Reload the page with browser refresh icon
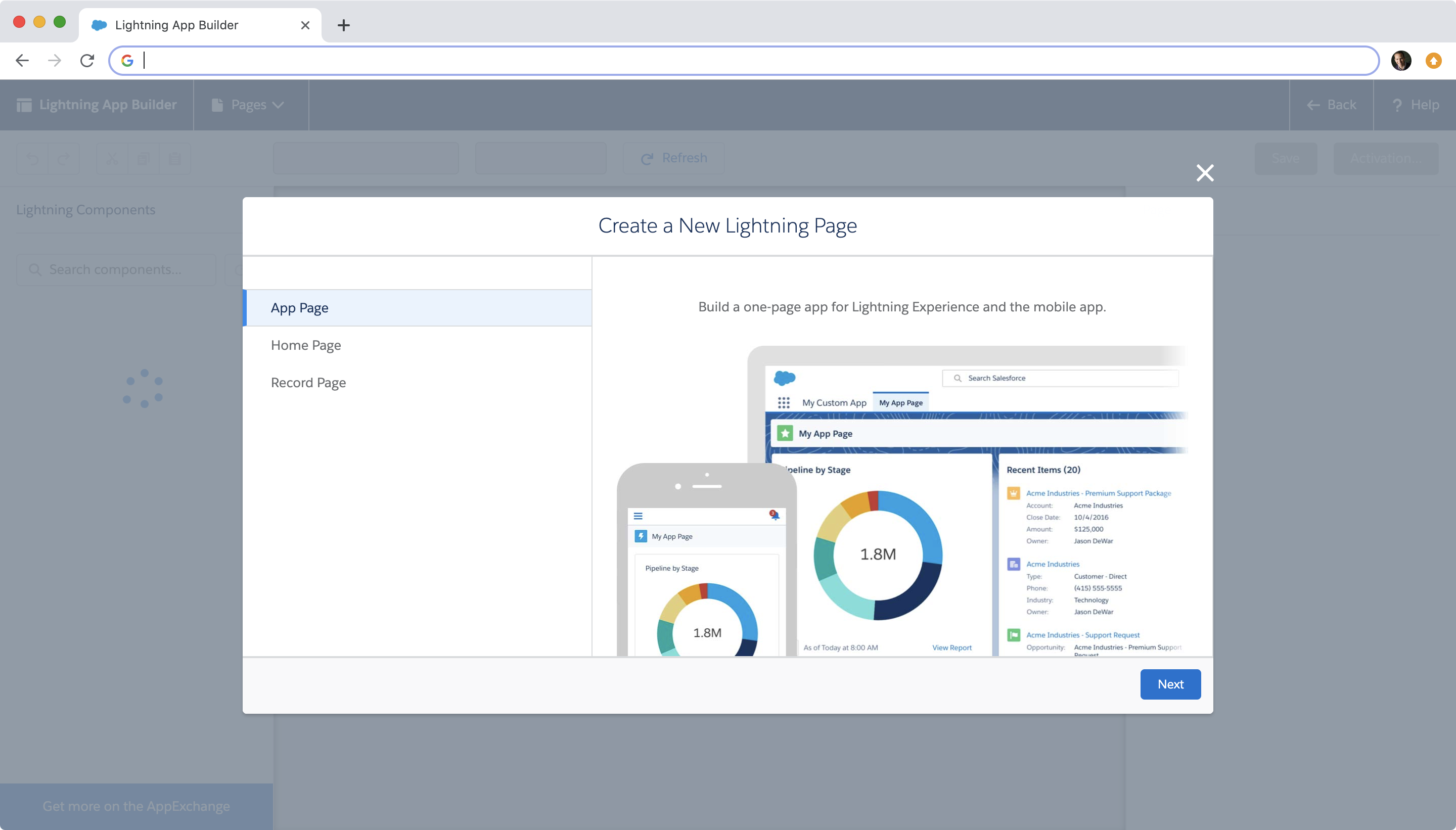 coord(87,61)
